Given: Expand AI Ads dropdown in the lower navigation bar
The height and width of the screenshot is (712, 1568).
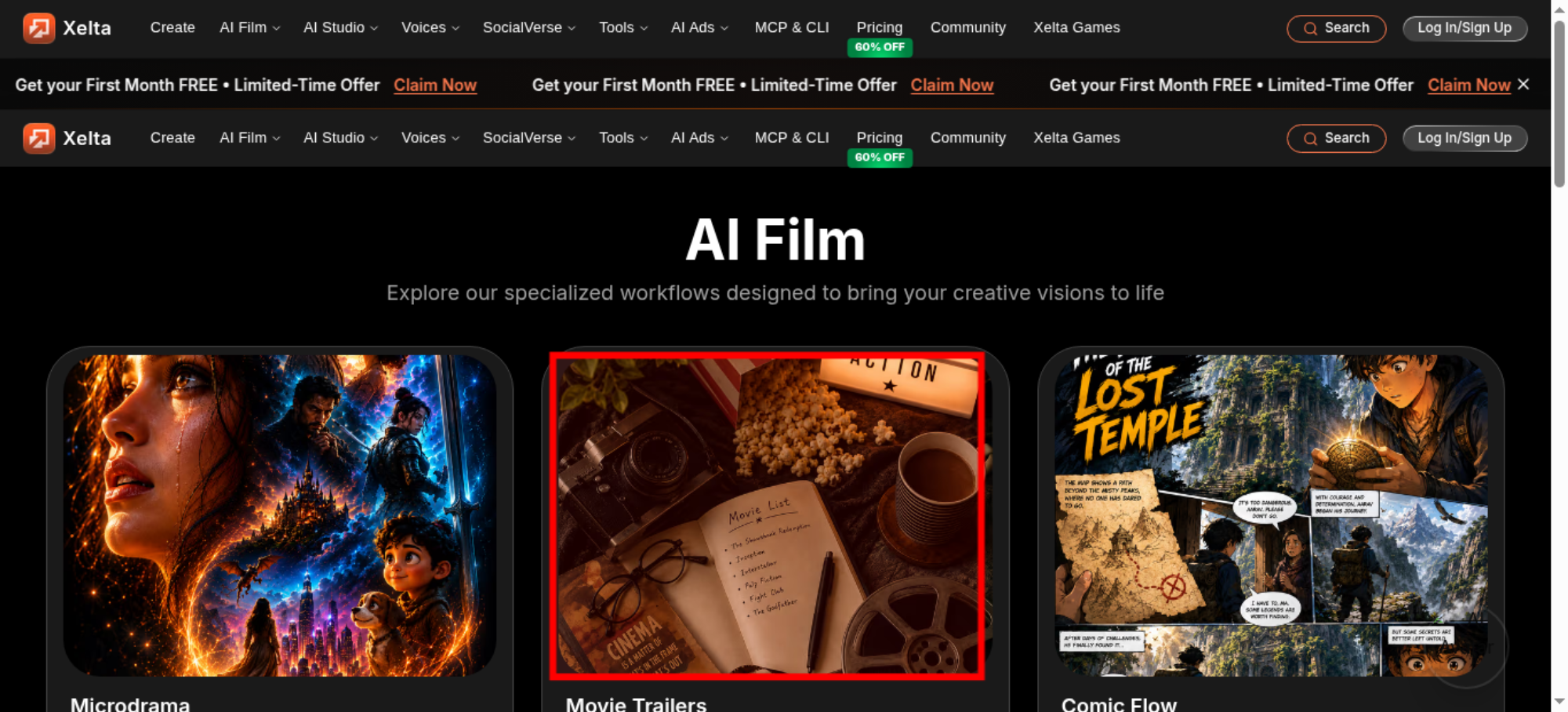Looking at the screenshot, I should click(699, 138).
